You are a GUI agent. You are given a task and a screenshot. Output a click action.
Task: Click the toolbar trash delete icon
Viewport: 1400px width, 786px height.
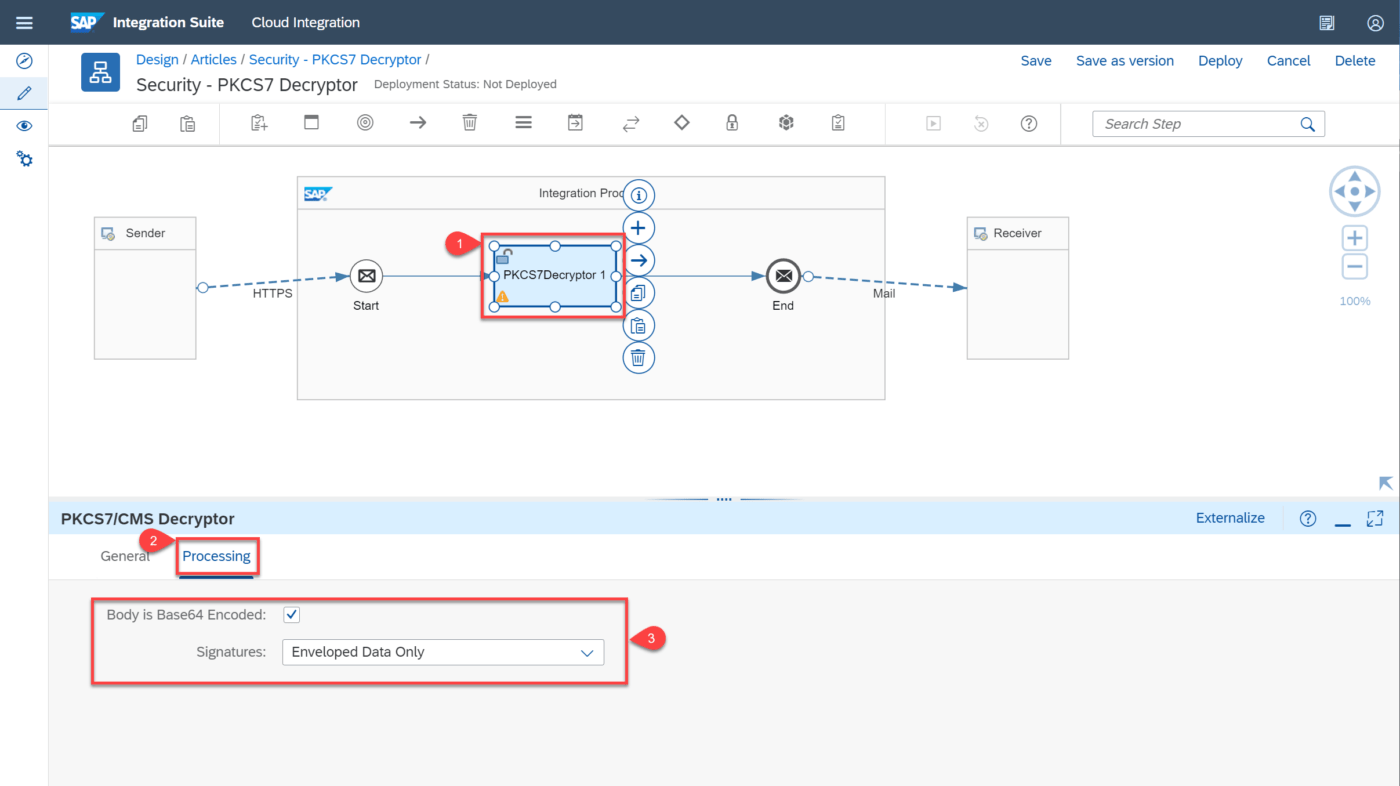point(470,123)
